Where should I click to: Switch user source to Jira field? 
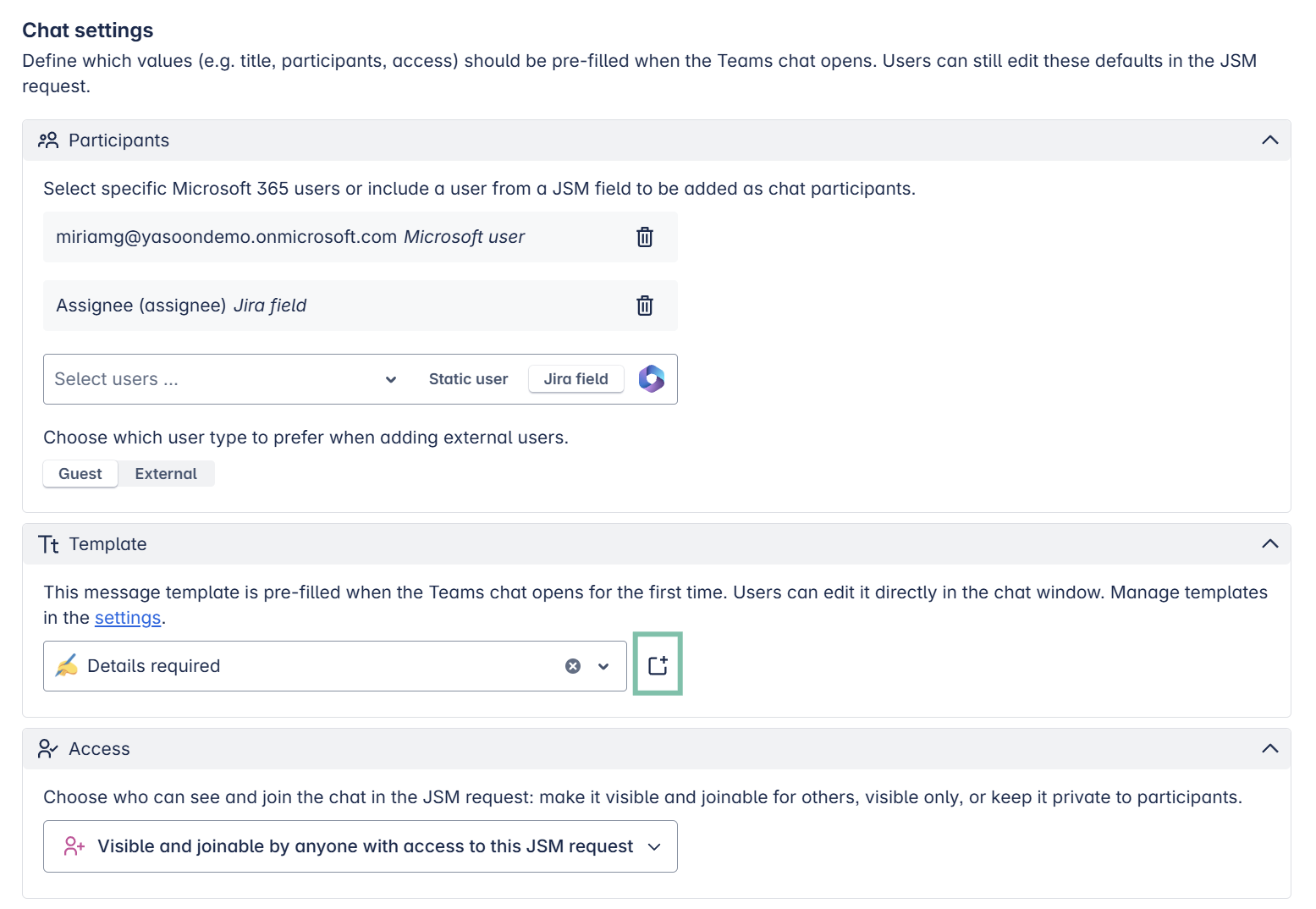(x=575, y=379)
